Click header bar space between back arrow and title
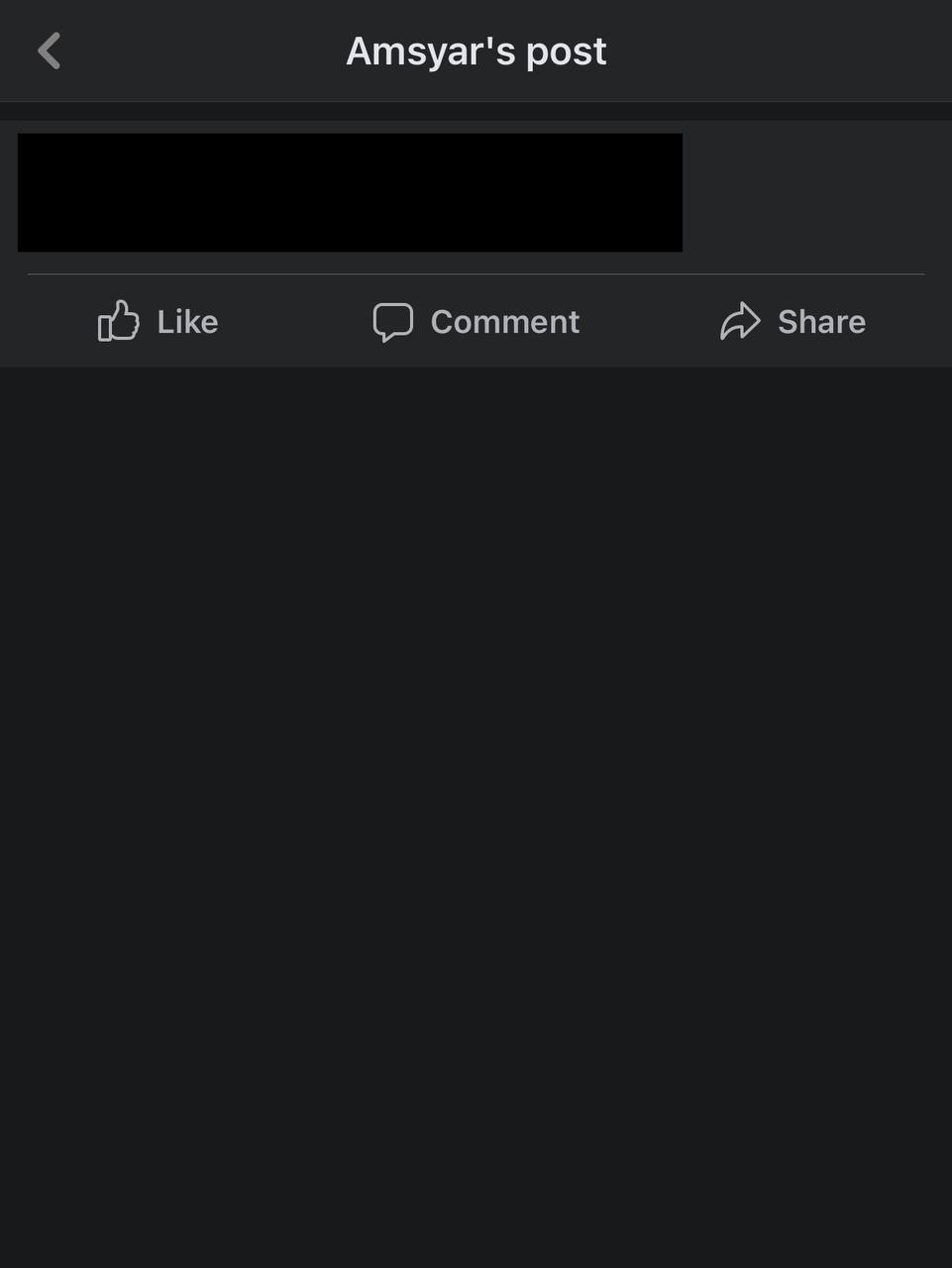Viewport: 952px width, 1268px height. [203, 51]
